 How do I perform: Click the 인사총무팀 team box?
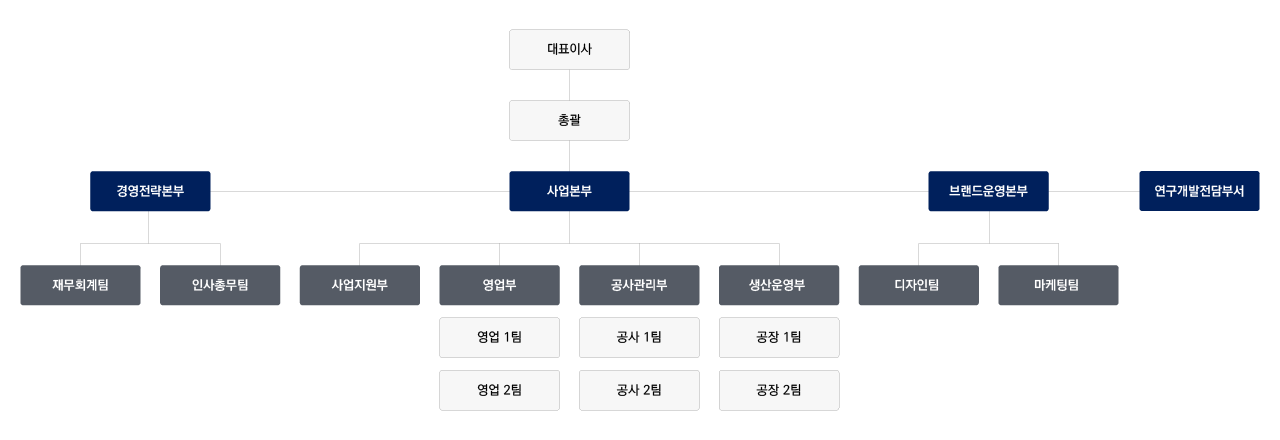pyautogui.click(x=220, y=285)
